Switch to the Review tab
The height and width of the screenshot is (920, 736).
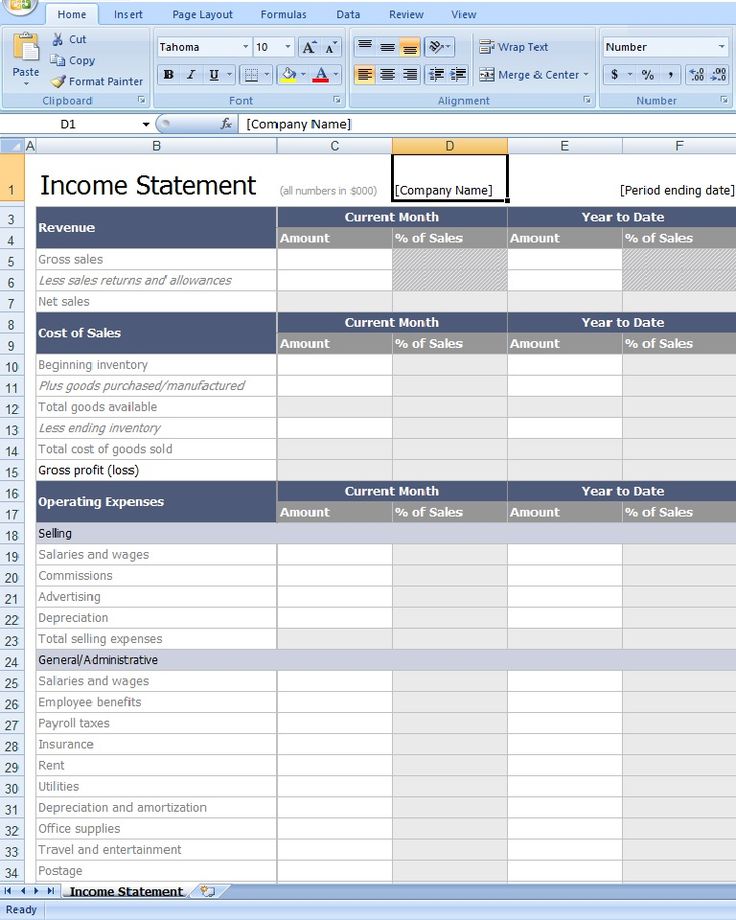[x=406, y=14]
